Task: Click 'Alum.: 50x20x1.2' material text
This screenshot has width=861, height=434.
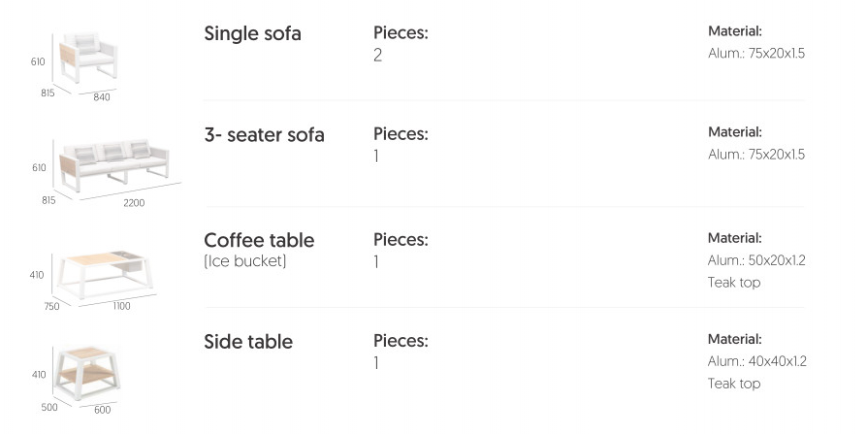Action: (756, 260)
